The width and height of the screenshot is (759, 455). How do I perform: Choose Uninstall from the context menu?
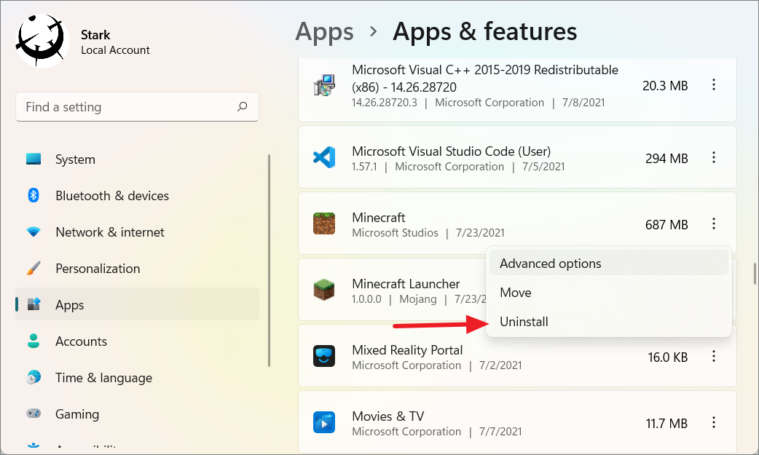pyautogui.click(x=608, y=321)
